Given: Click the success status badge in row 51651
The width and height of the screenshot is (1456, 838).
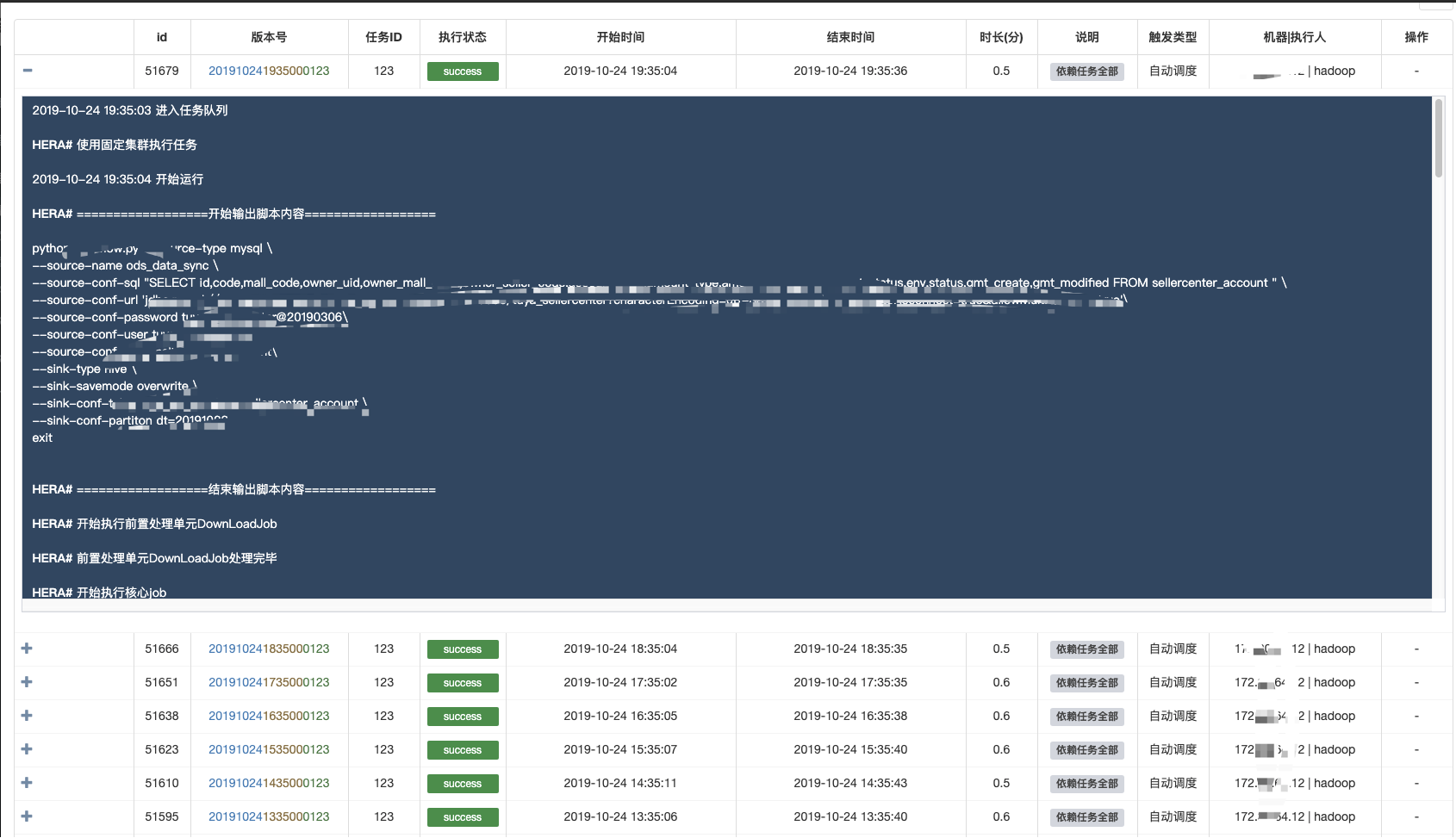Looking at the screenshot, I should point(463,683).
